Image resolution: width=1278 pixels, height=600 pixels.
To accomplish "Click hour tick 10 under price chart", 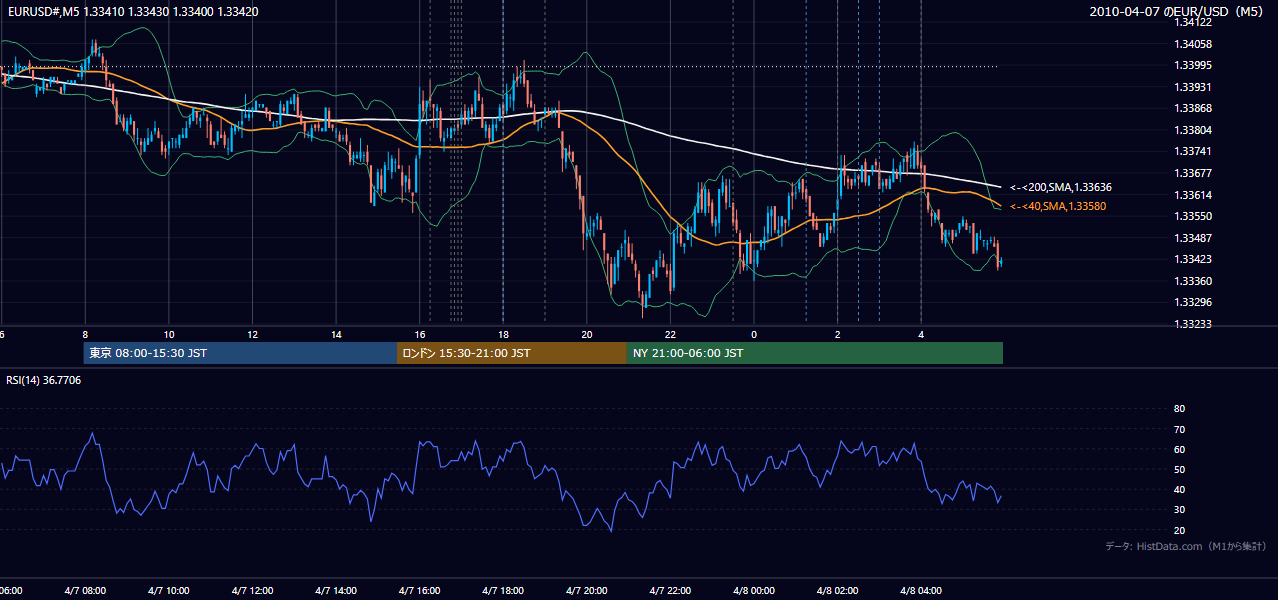I will [x=169, y=334].
